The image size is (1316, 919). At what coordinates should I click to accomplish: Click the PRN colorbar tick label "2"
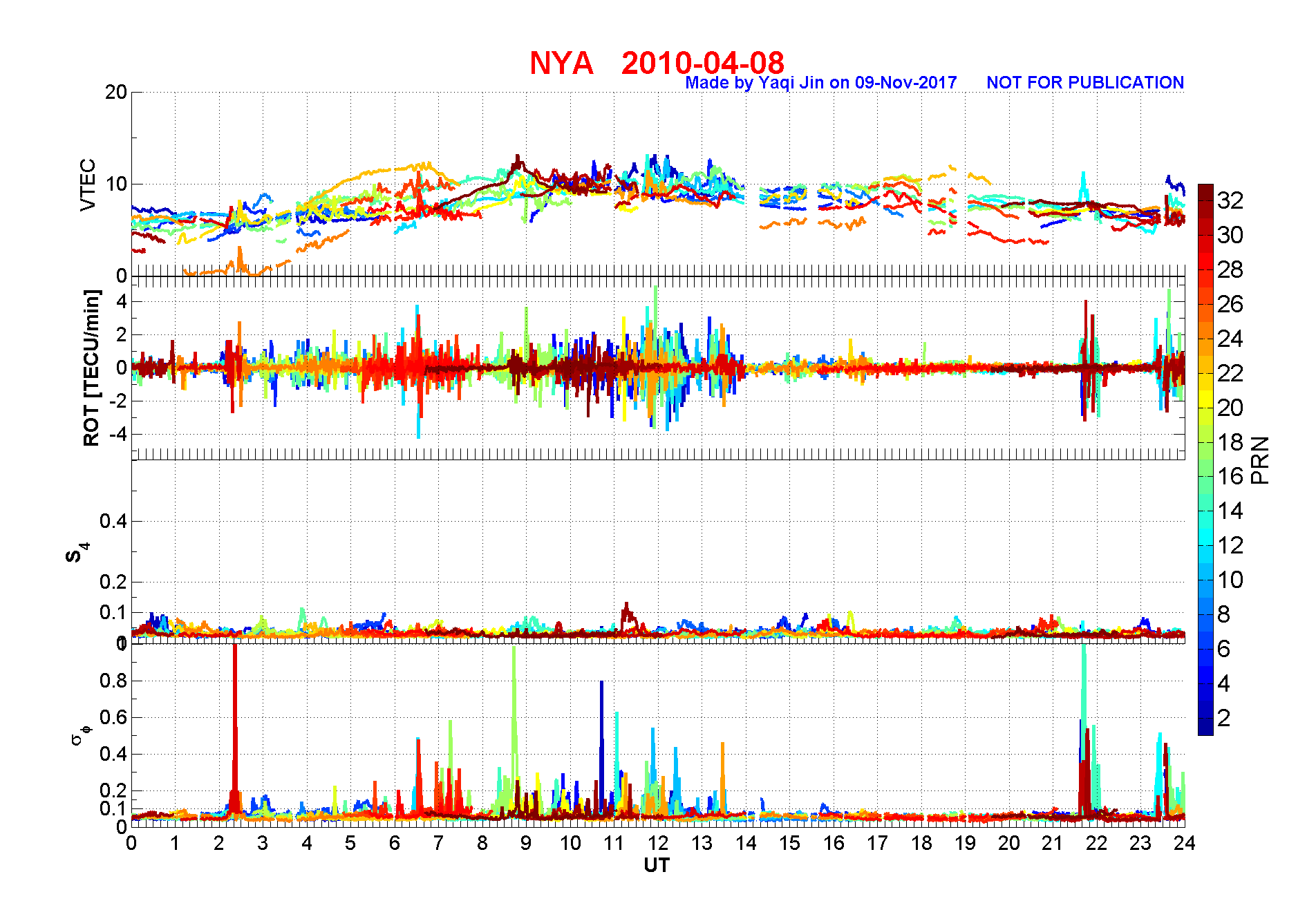(1223, 719)
